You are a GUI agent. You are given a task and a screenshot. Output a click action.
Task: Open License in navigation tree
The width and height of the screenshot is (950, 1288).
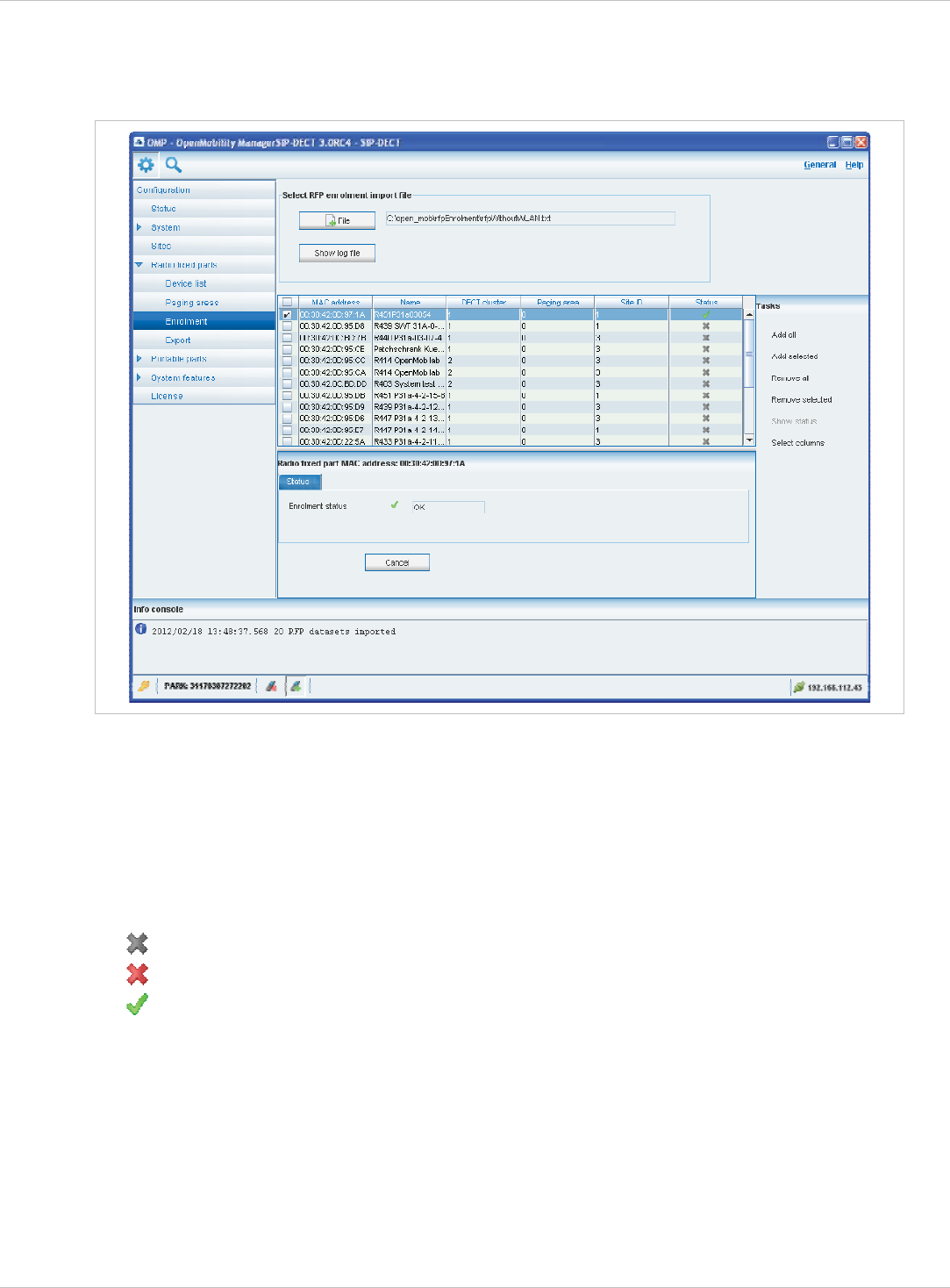pyautogui.click(x=167, y=397)
